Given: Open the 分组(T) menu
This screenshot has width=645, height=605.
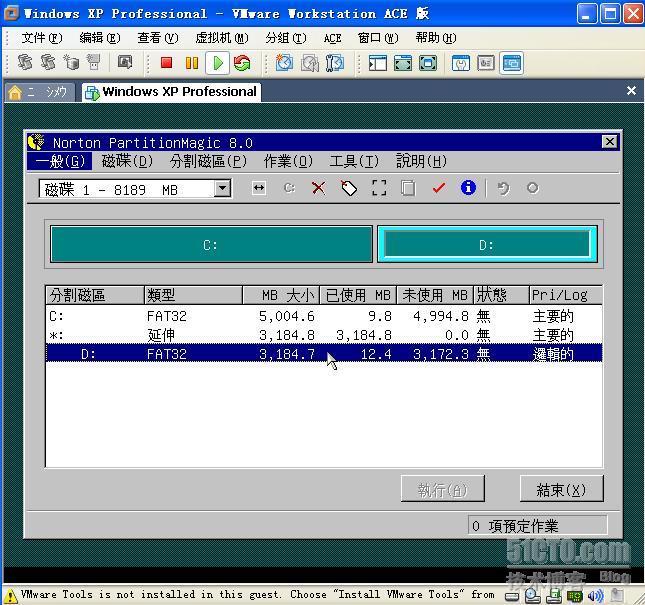Looking at the screenshot, I should (x=286, y=38).
